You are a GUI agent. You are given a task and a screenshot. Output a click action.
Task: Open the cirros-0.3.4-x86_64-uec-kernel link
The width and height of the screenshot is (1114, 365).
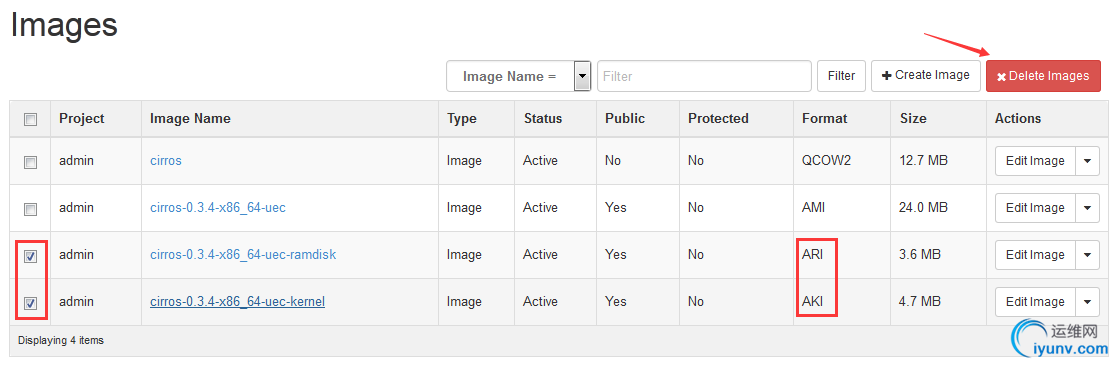237,302
